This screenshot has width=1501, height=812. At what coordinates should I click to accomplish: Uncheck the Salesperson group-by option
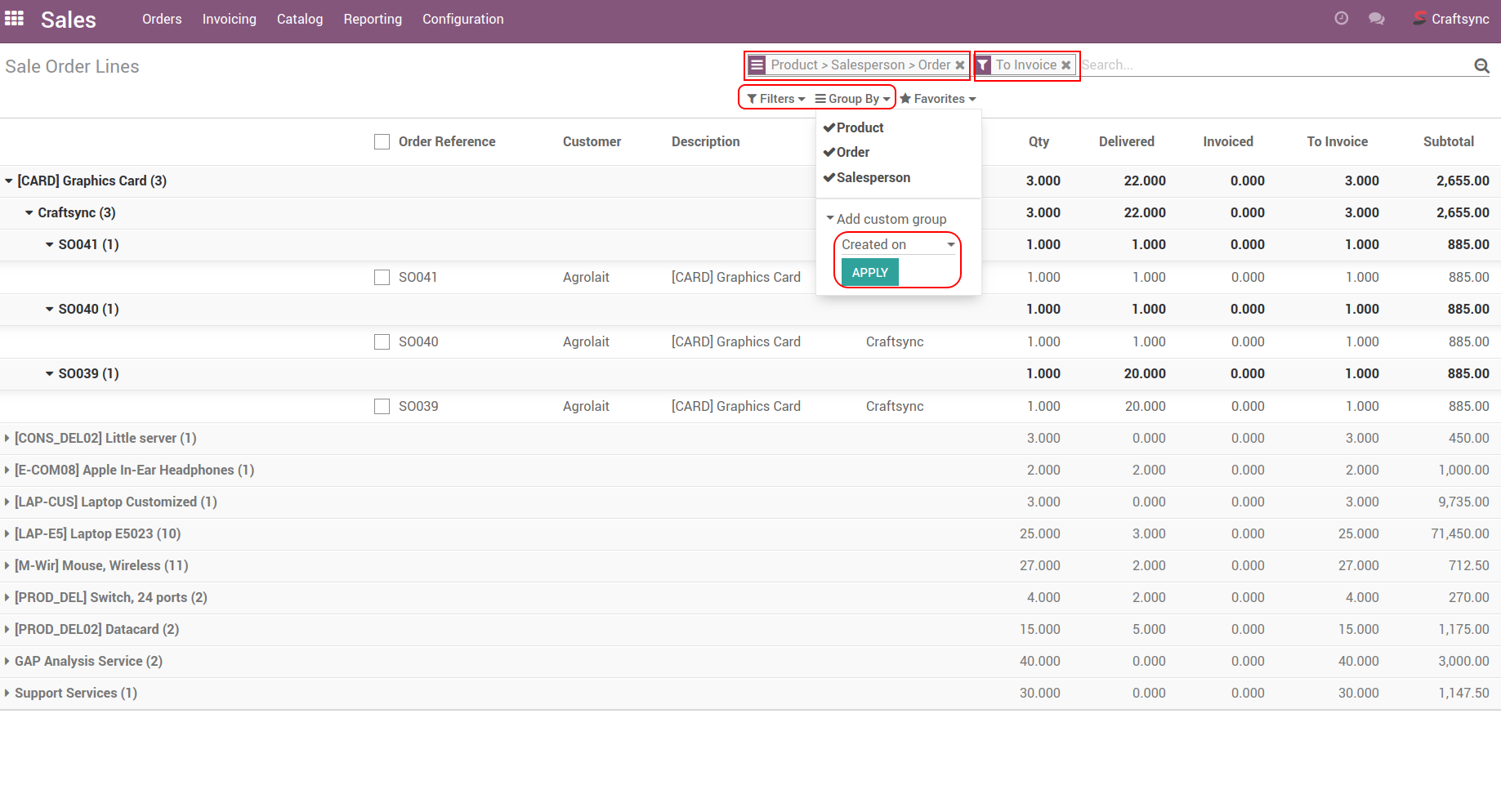(873, 178)
